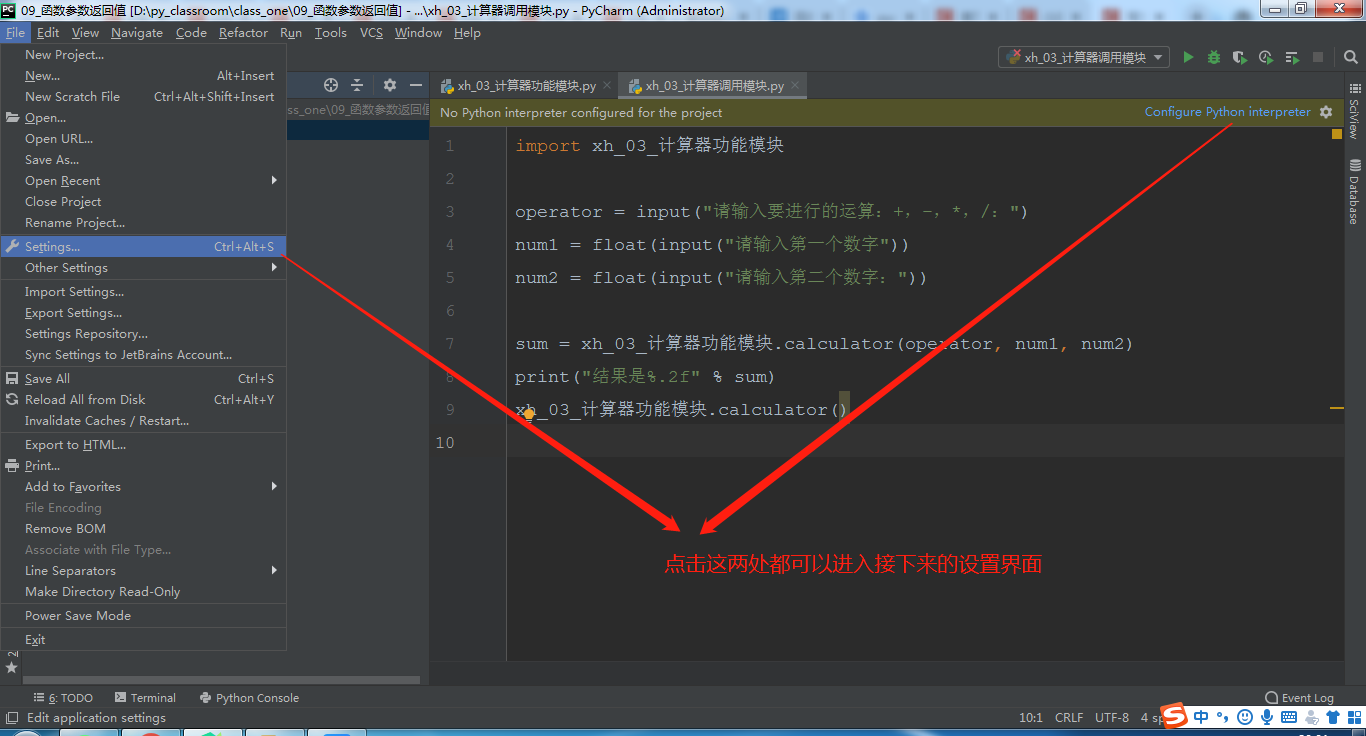The image size is (1366, 736).
Task: Run the xh_03 configuration with the green play icon
Action: point(1188,57)
